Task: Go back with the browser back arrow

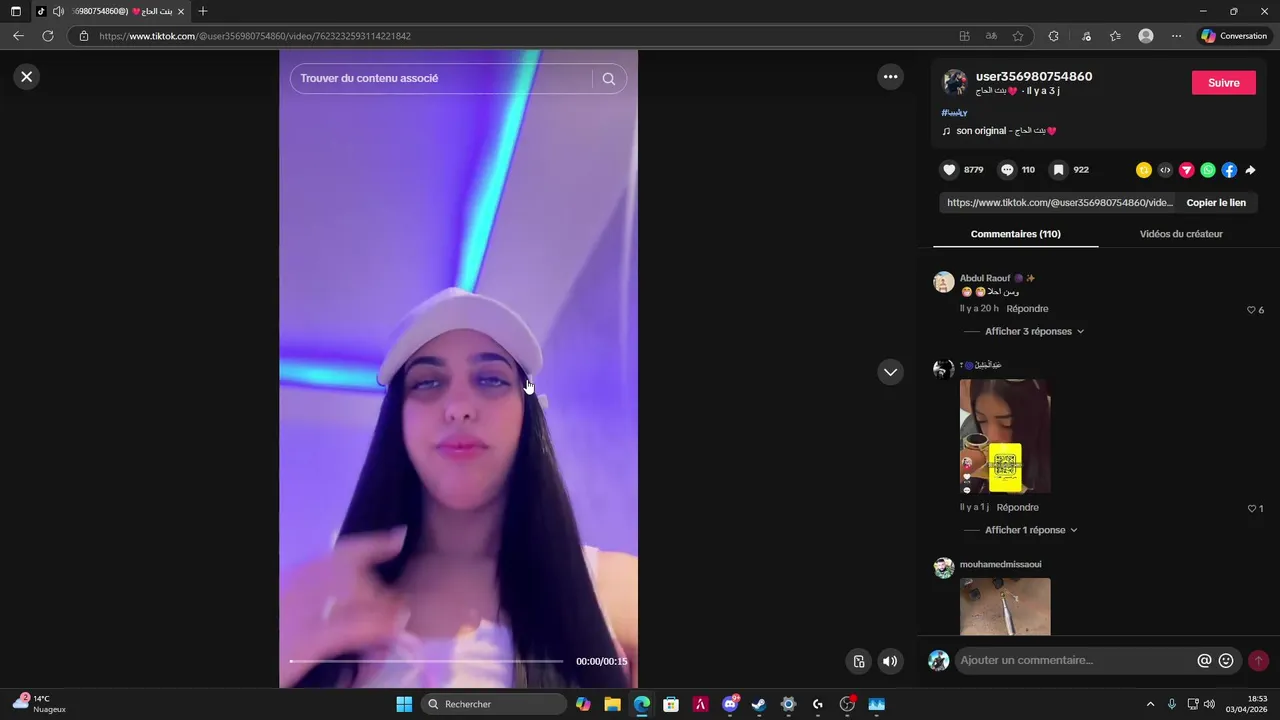Action: coord(18,36)
